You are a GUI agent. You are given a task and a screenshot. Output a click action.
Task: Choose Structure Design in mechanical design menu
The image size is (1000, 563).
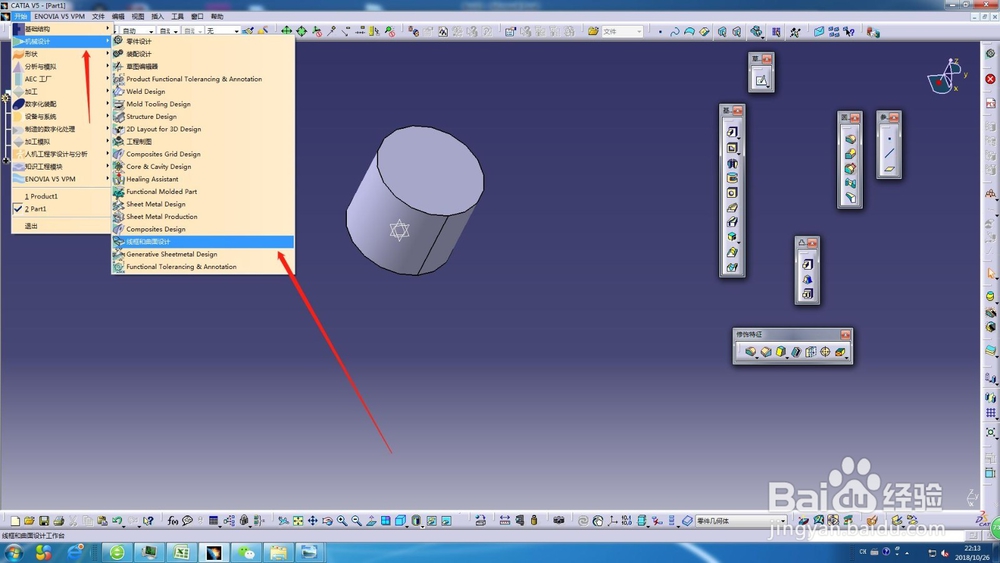coord(203,117)
